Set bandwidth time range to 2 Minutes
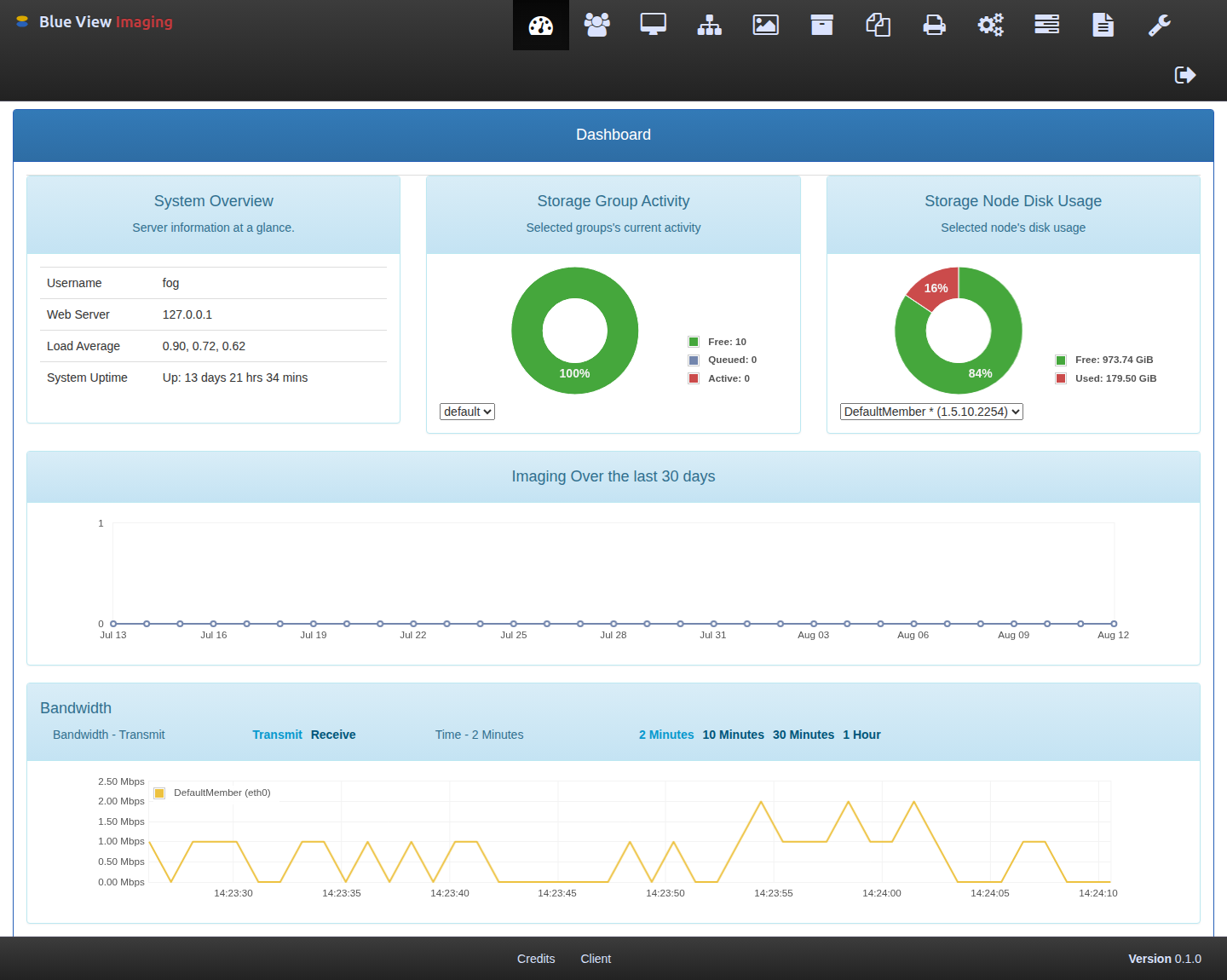1227x980 pixels. pos(666,735)
